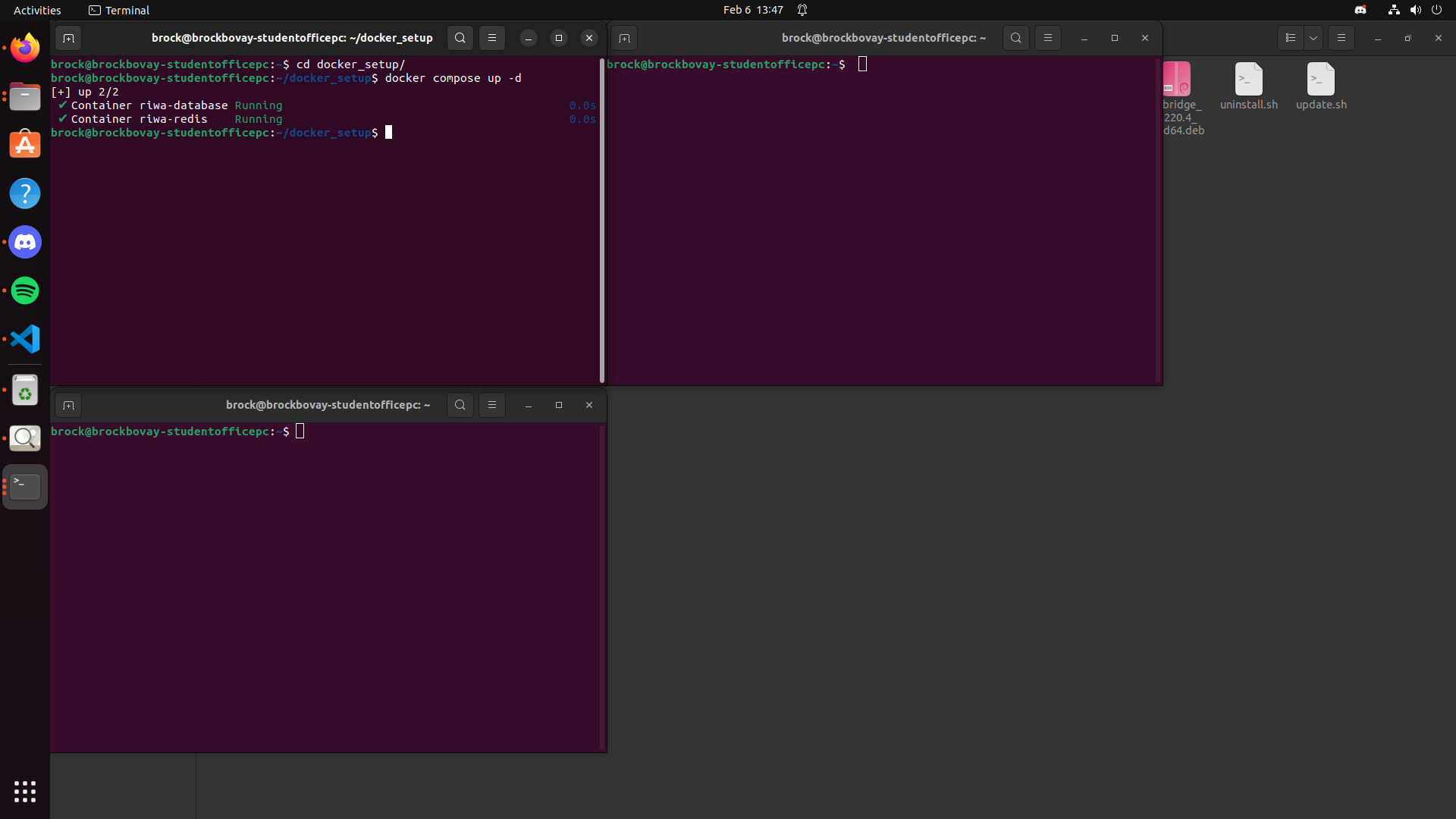Launch Ubuntu Software from the dock

[25, 145]
